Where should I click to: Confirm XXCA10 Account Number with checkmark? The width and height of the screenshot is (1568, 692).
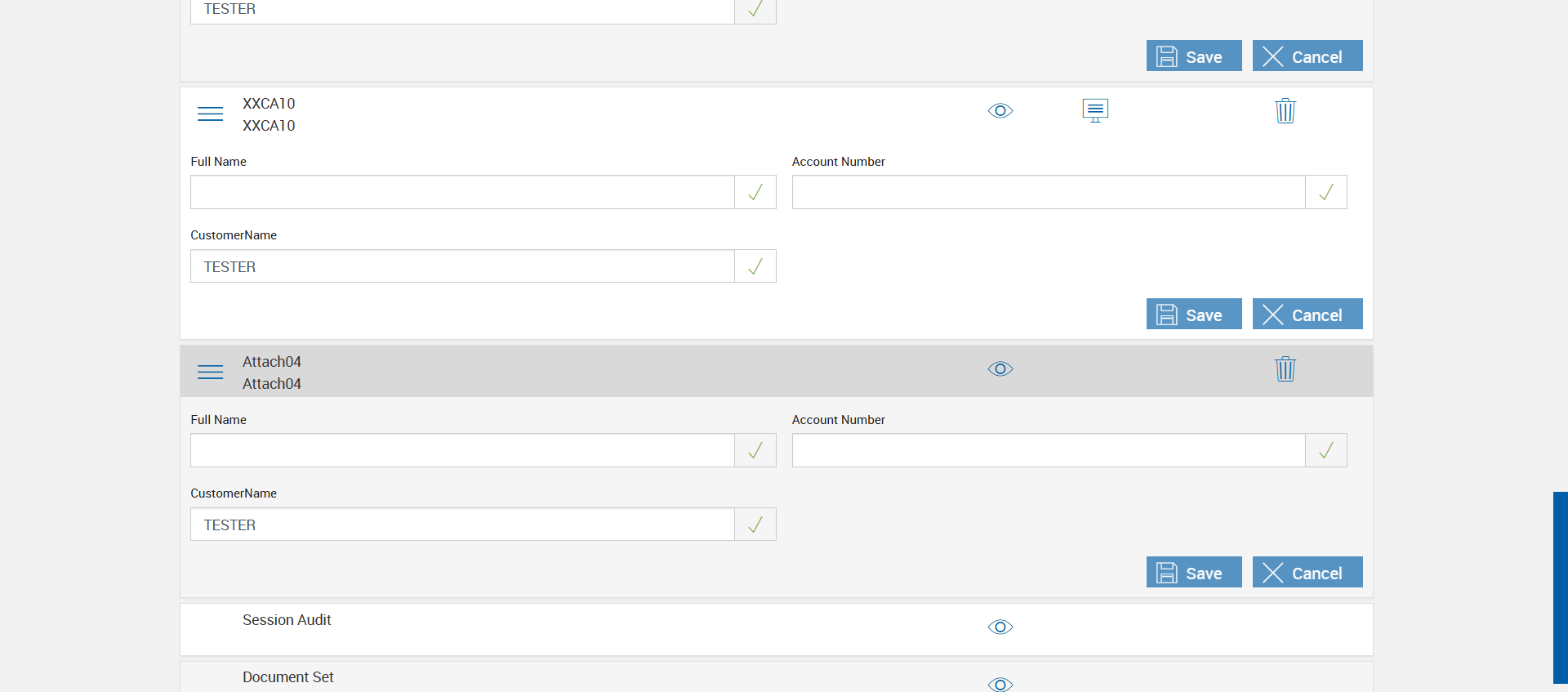[1326, 192]
